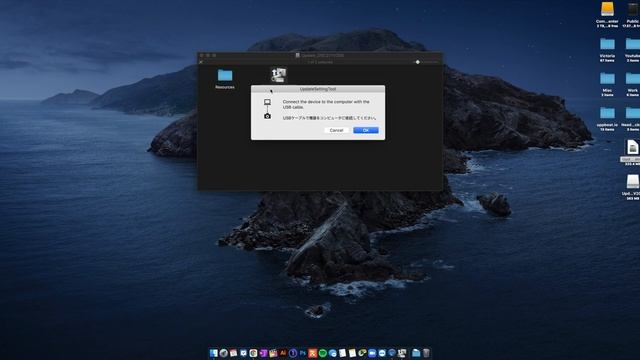Open the purple app icon in Dock
640x360 pixels.
(x=263, y=353)
